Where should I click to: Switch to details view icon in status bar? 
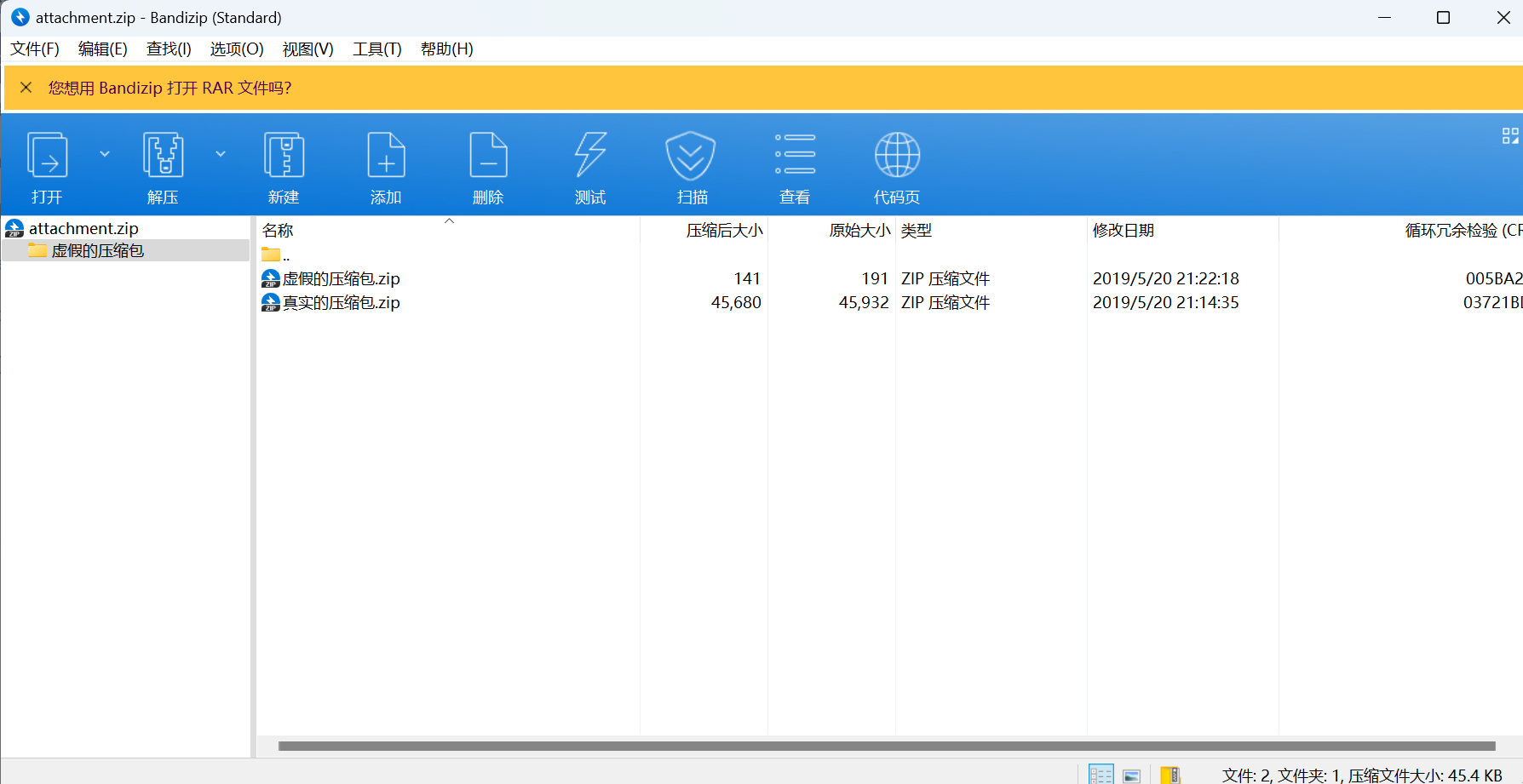(1101, 775)
